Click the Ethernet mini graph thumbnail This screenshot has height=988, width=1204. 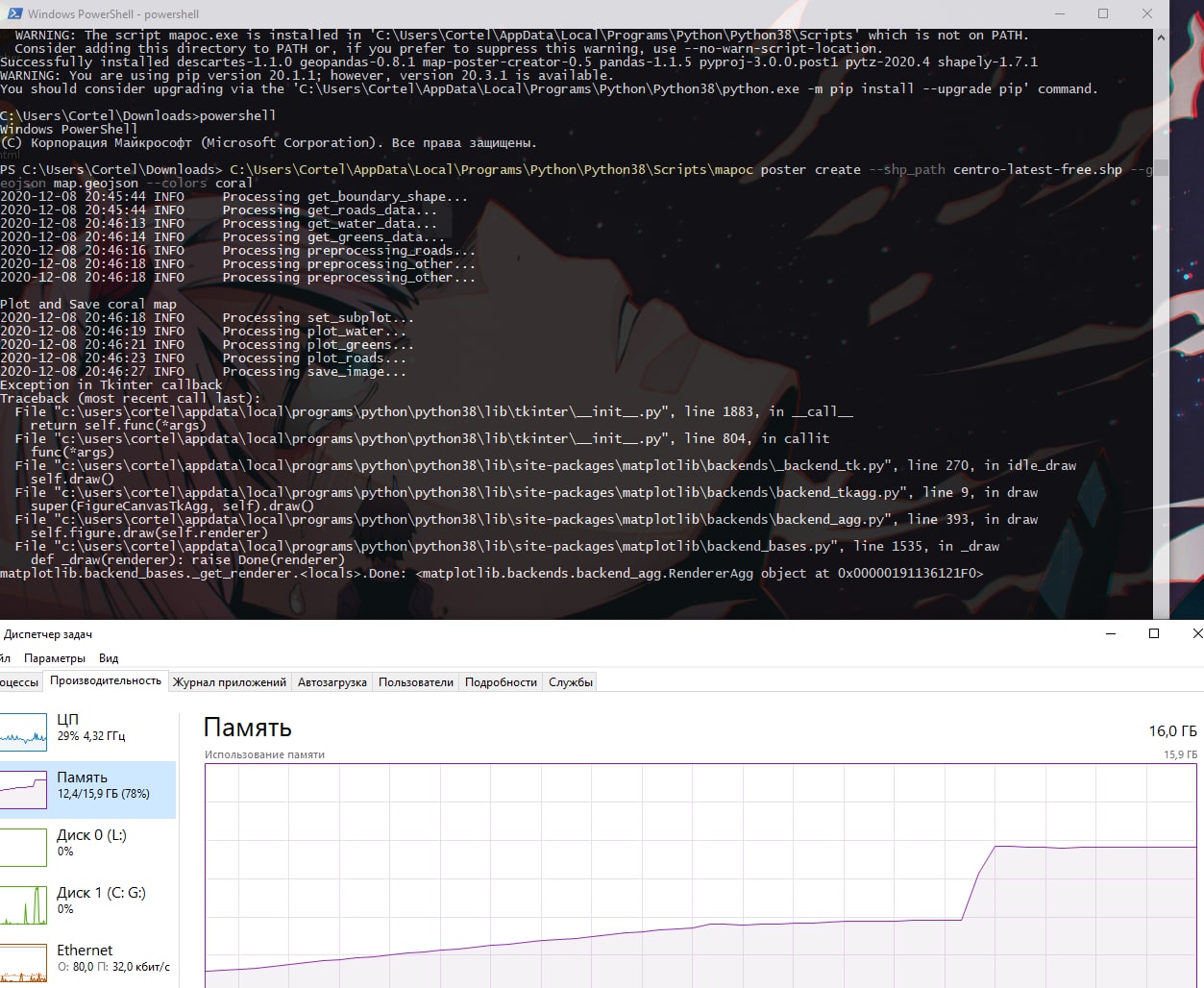[x=23, y=962]
